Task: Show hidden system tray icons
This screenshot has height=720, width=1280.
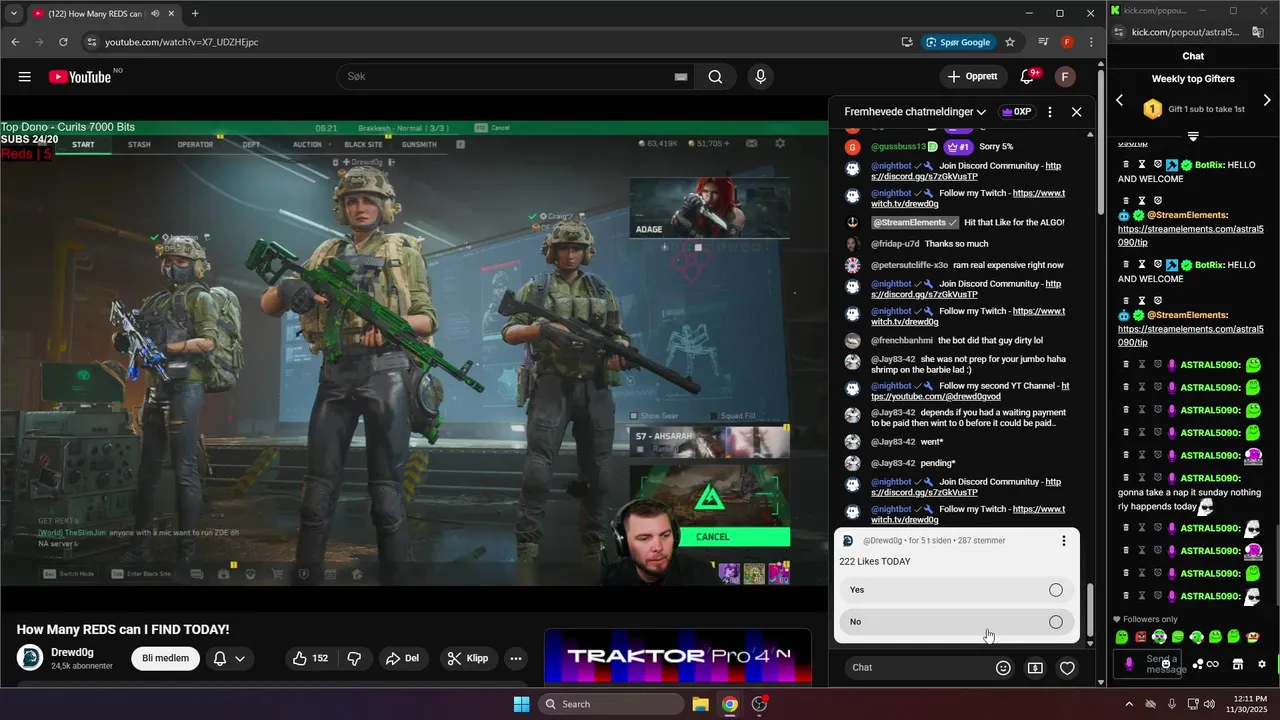Action: pos(1129,704)
